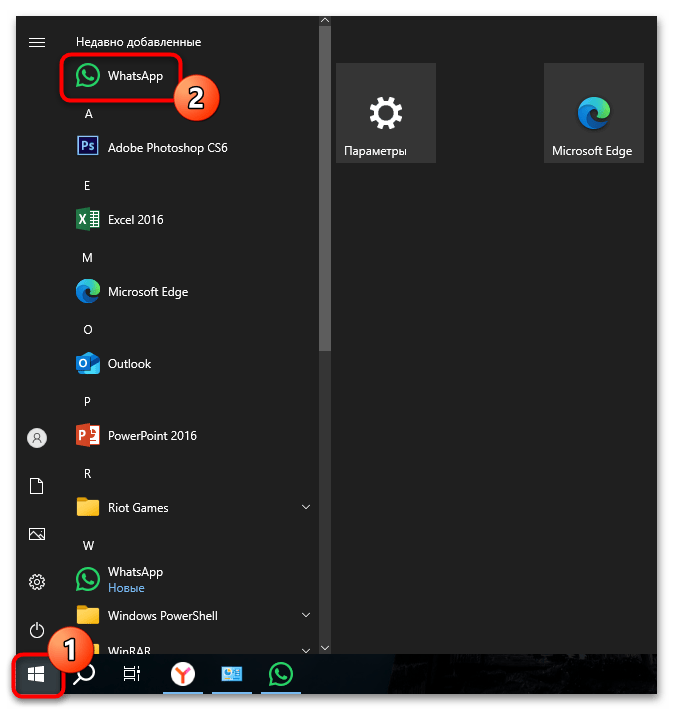Screen dimensions: 673x710
Task: Switch to WhatsApp on the taskbar
Action: click(281, 674)
